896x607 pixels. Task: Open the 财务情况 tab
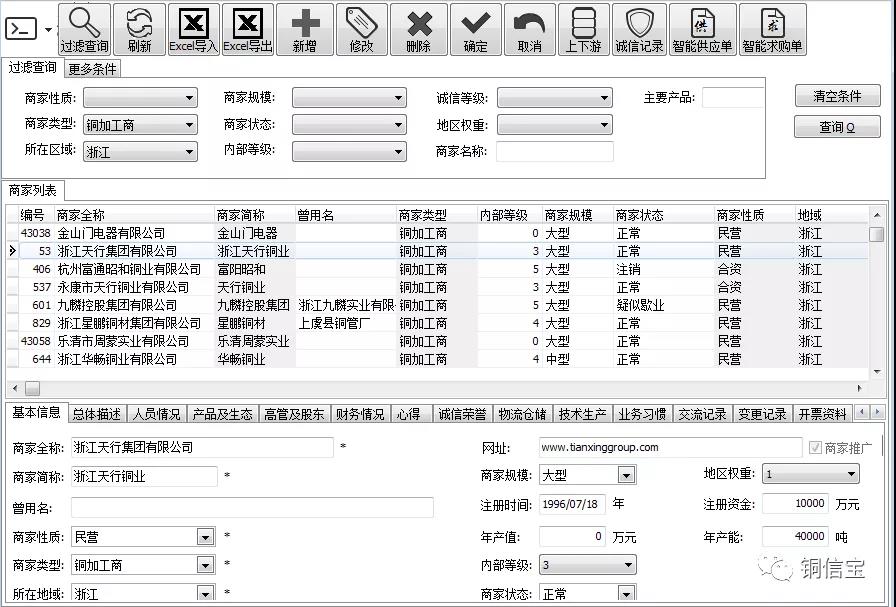(360, 414)
